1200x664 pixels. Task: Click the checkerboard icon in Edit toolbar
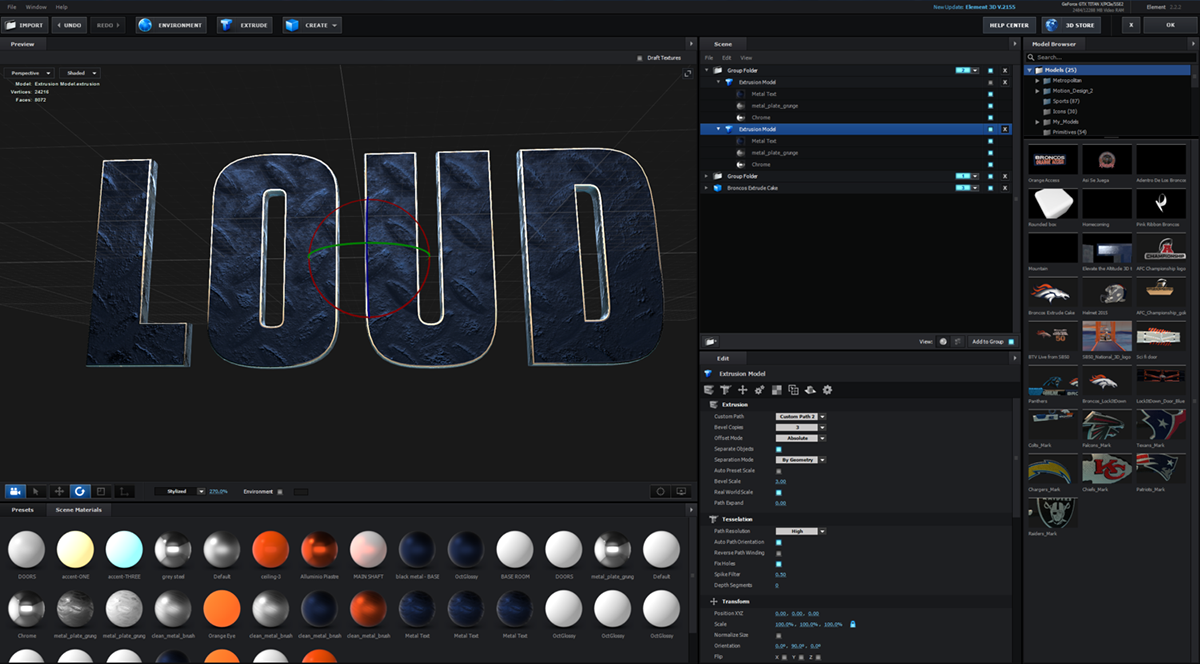776,389
